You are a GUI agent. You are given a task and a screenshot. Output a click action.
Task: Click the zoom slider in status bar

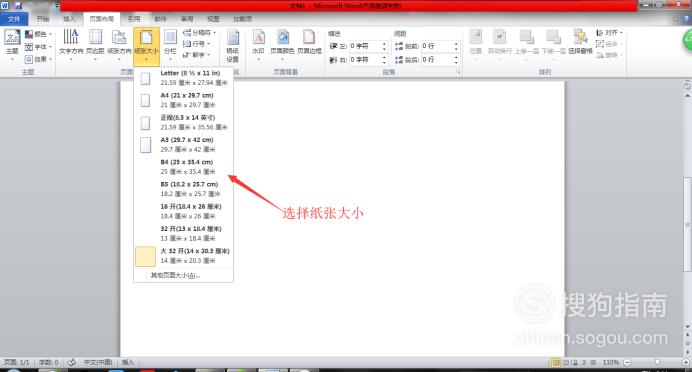coord(657,362)
